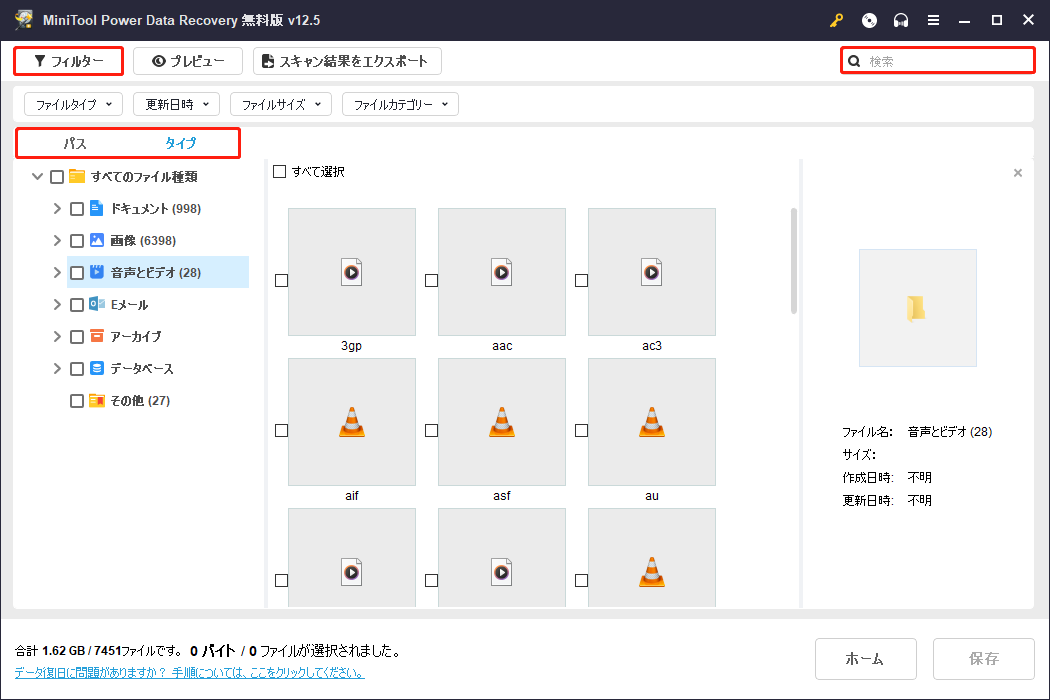Expand the ドキュメント tree node
The height and width of the screenshot is (700, 1050).
[x=57, y=208]
